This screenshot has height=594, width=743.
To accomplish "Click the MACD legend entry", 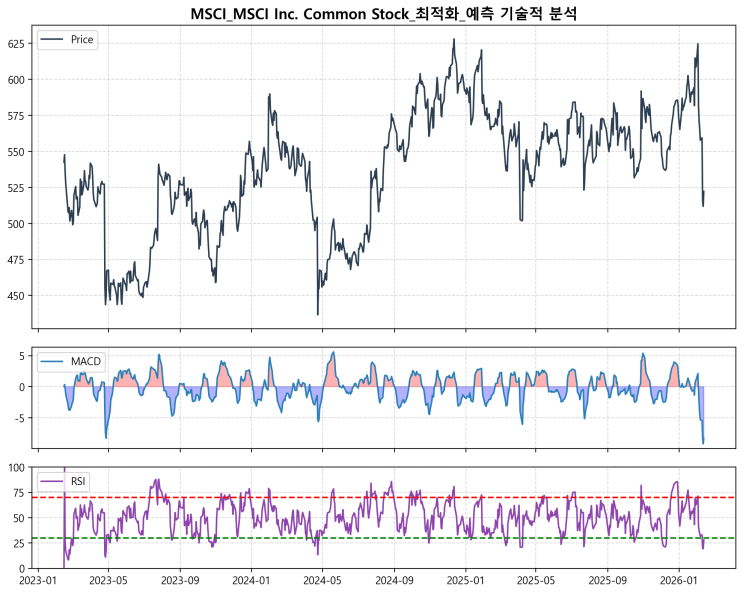I will [71, 361].
